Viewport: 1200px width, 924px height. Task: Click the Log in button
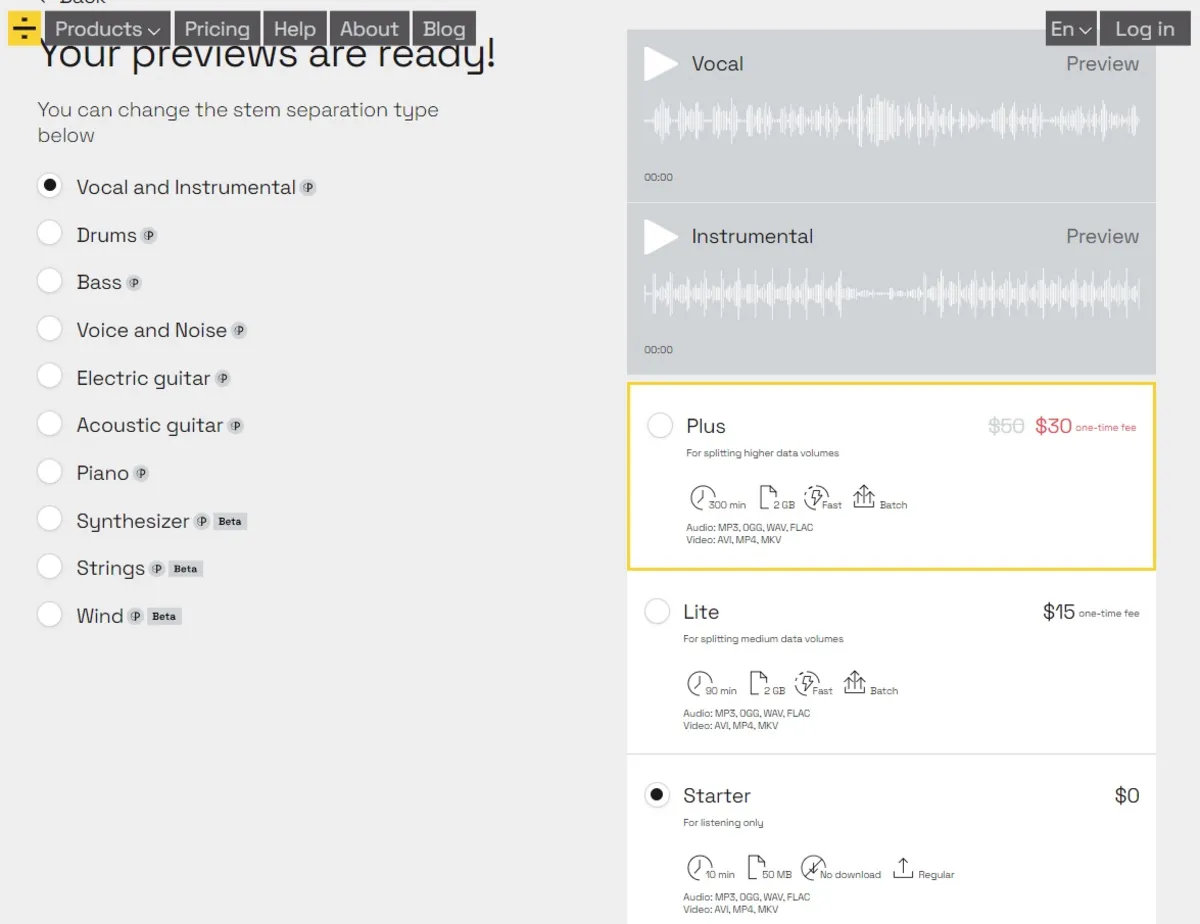(1145, 29)
